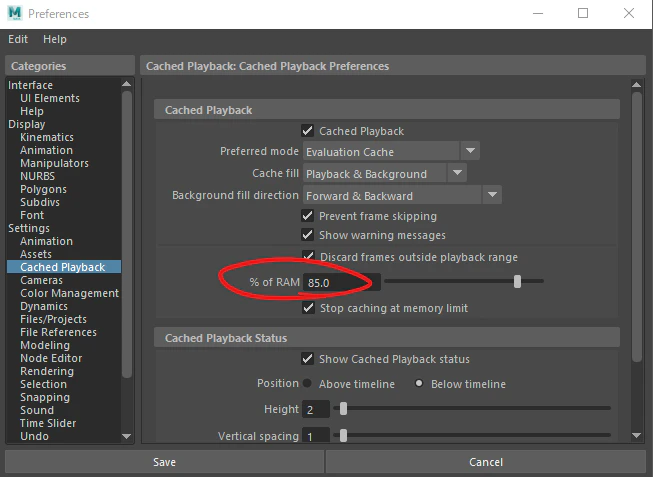Viewport: 653px width, 477px height.
Task: Collapse the Cached Playback section header
Action: click(x=387, y=110)
